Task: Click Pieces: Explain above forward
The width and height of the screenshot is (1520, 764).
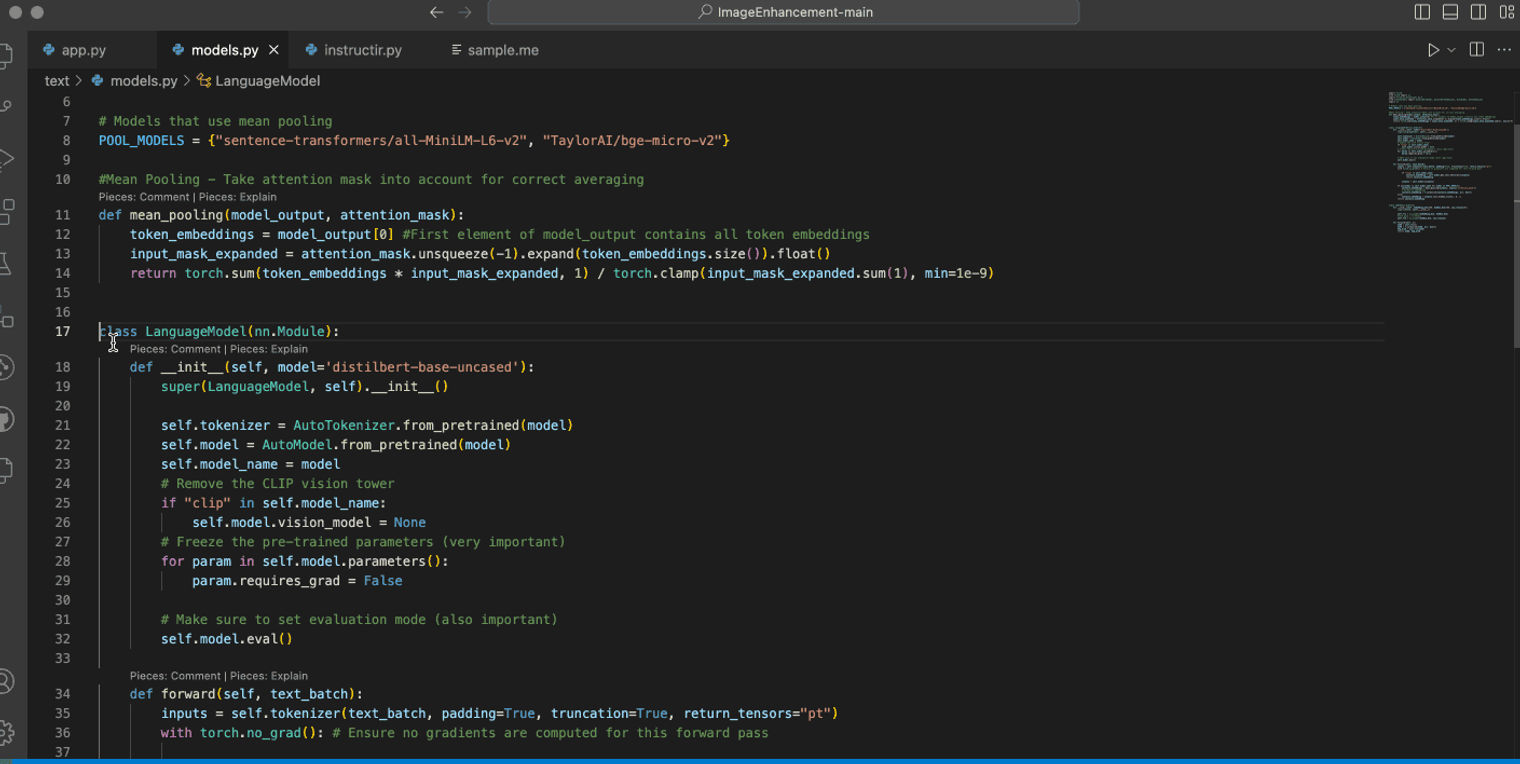Action: pyautogui.click(x=269, y=676)
